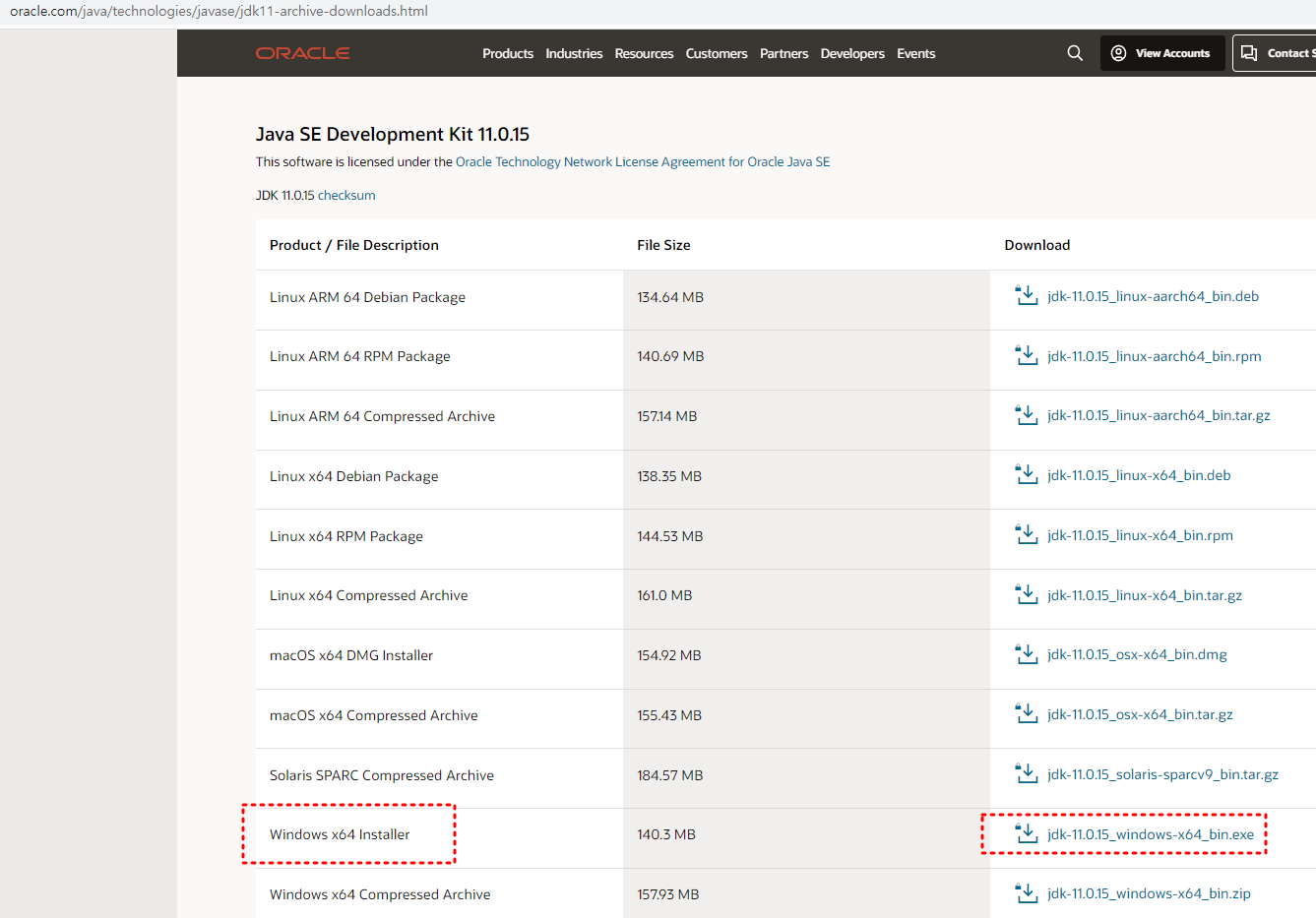Screen dimensions: 1316x918
Task: Open the Products menu
Action: (x=508, y=53)
